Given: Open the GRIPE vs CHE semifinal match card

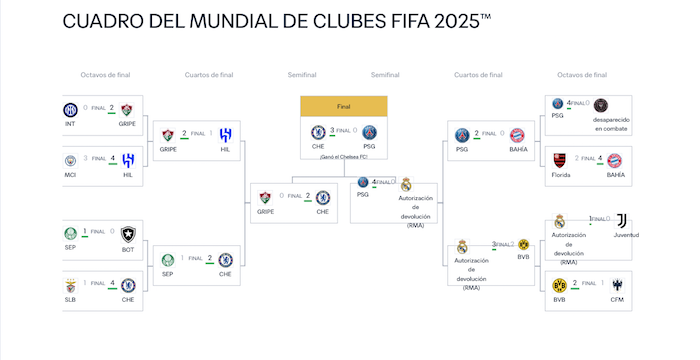Looking at the screenshot, I should click(x=294, y=203).
